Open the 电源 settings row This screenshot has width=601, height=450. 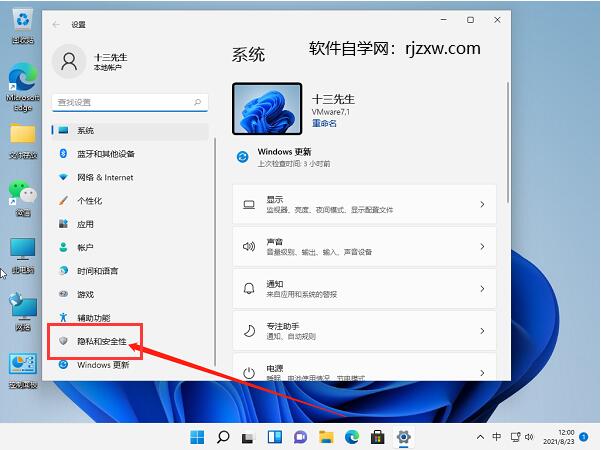(365, 367)
